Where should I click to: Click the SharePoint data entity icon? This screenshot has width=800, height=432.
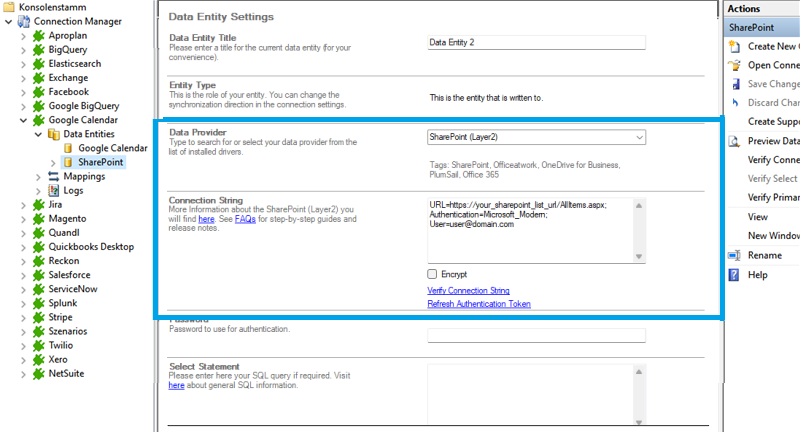68,162
